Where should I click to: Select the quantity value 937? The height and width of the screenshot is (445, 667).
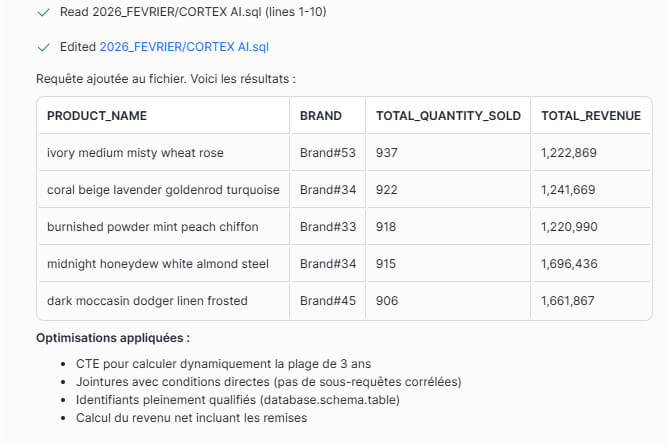coord(387,153)
